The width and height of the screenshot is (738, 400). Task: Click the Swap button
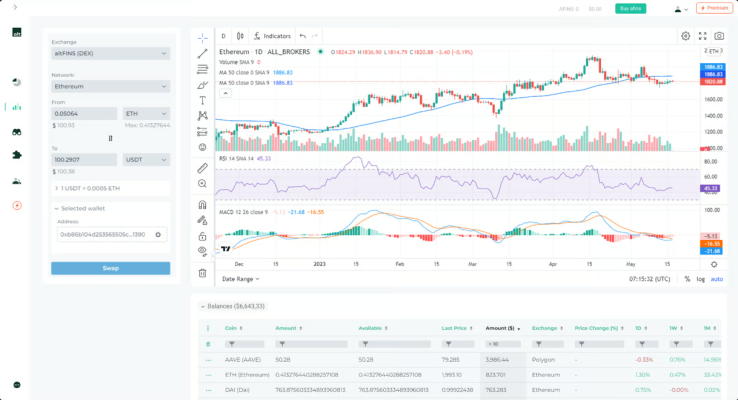[111, 268]
